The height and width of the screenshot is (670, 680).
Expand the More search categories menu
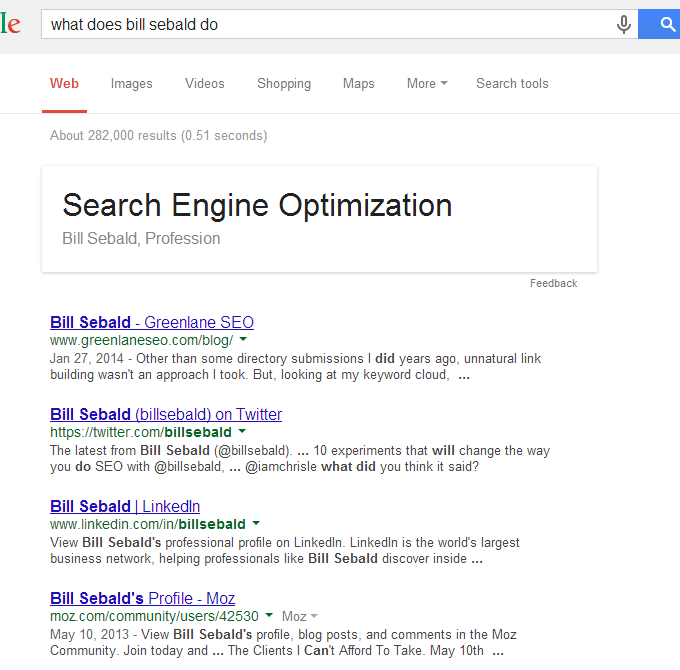[x=427, y=83]
